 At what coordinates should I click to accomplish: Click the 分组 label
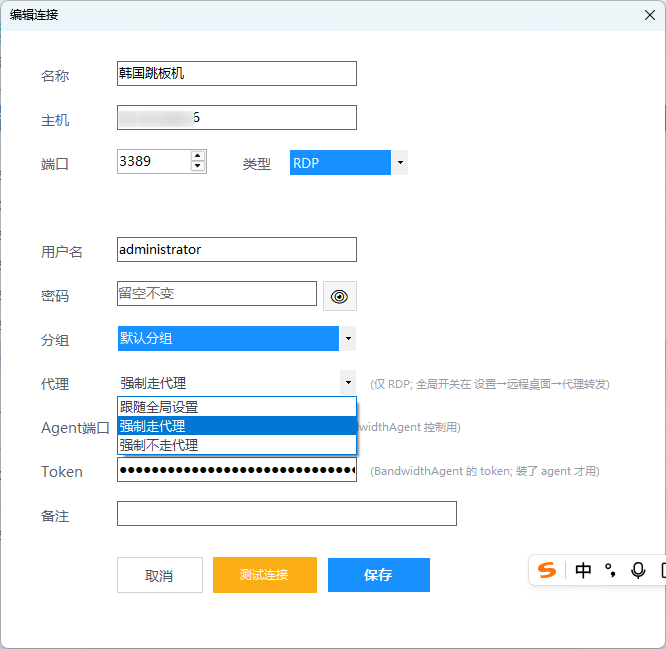point(55,340)
